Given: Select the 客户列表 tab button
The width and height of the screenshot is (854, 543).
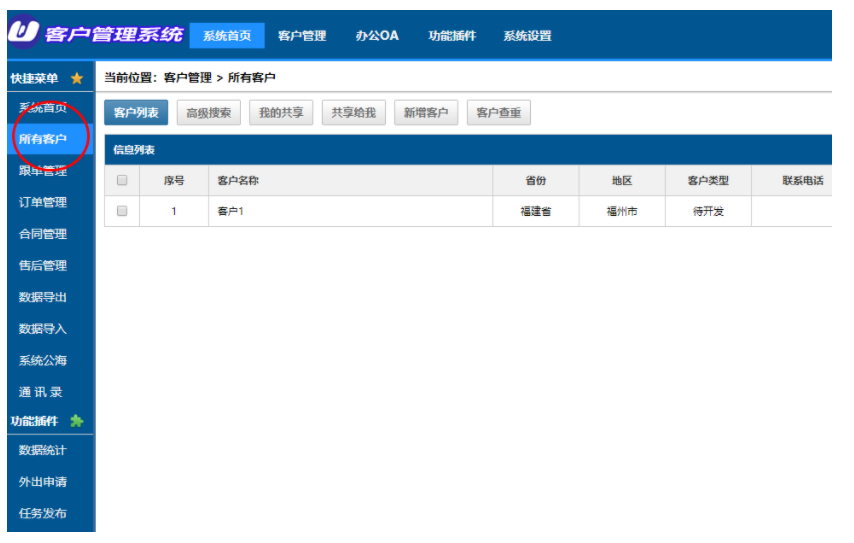Looking at the screenshot, I should point(136,113).
